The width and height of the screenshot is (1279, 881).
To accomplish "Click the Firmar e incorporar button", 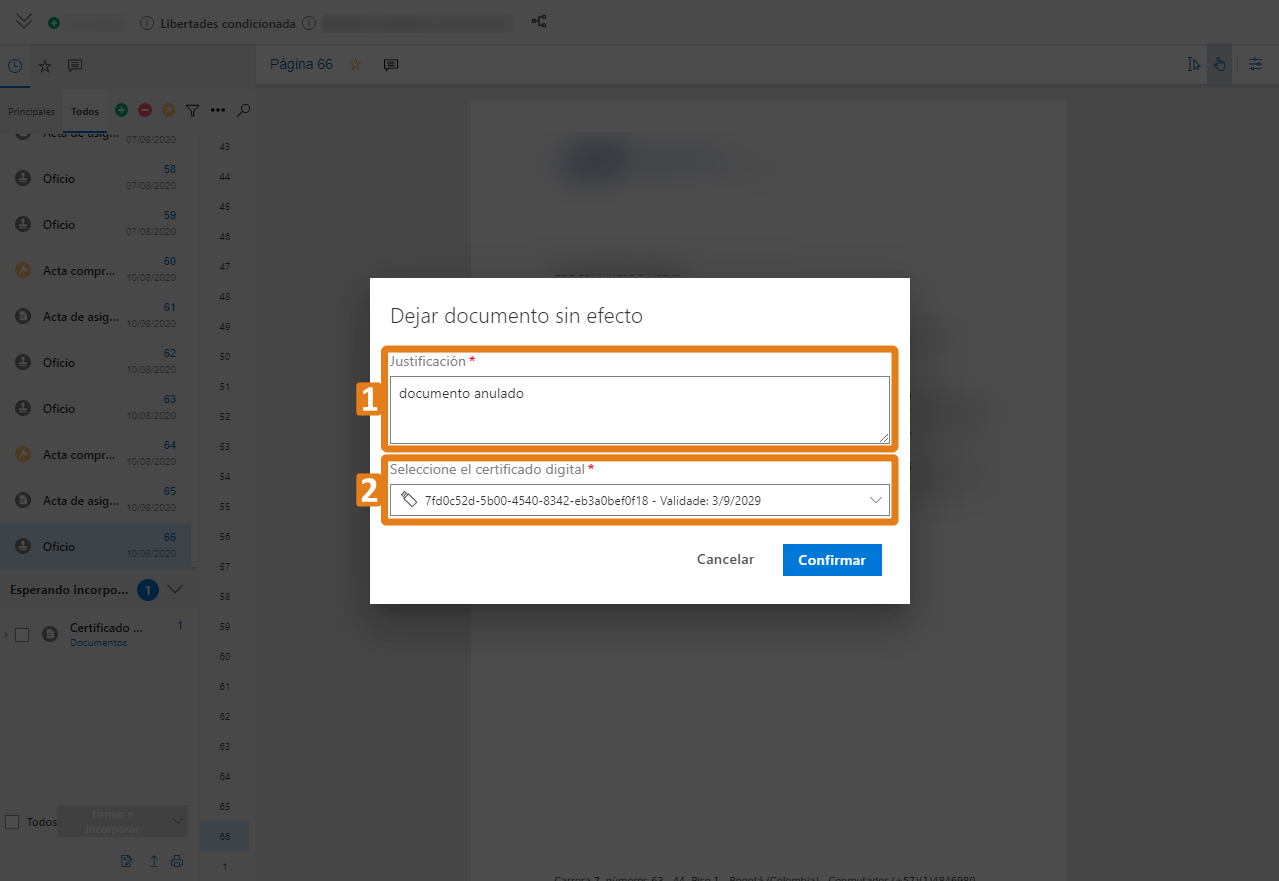I will tap(111, 821).
